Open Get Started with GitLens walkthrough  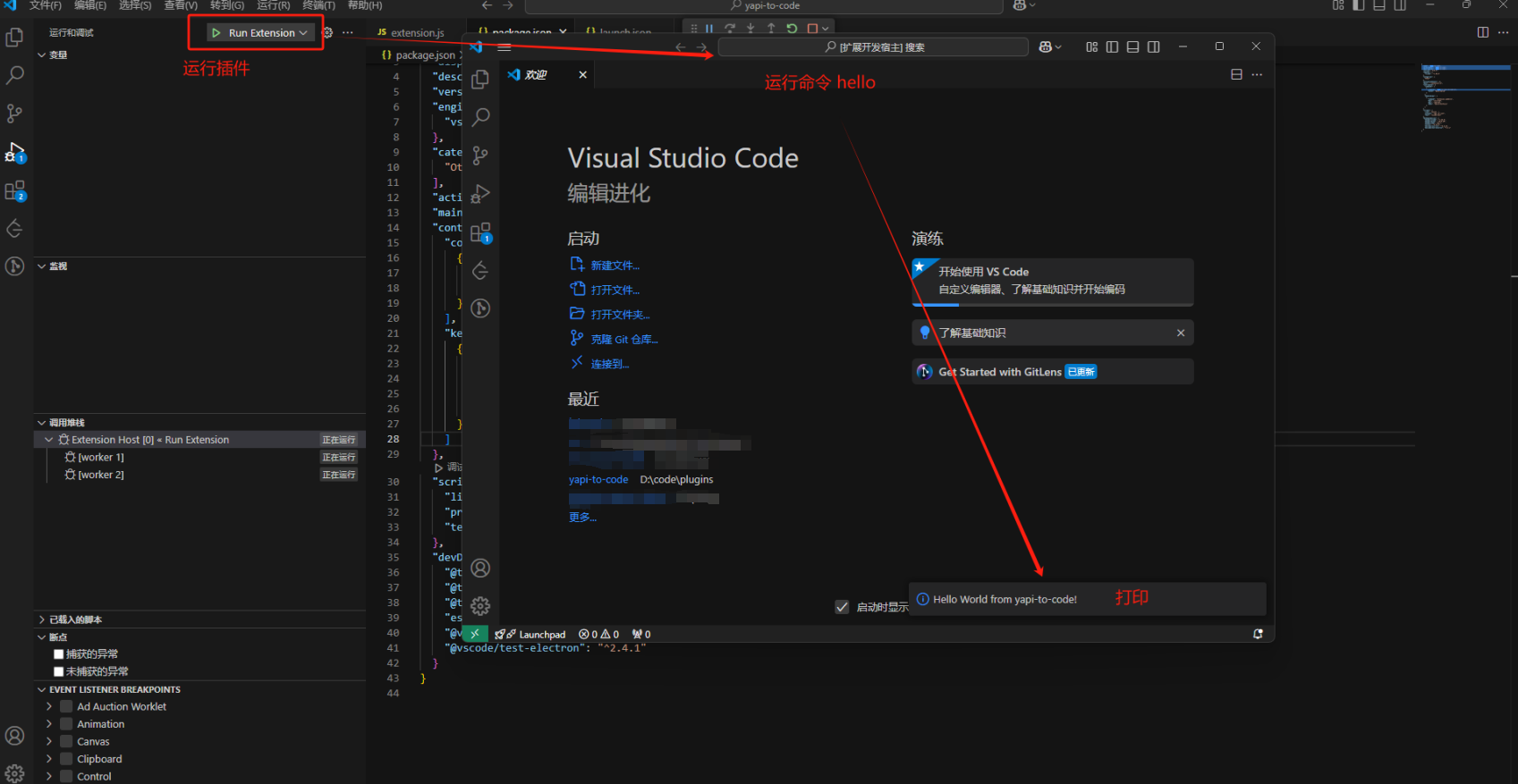point(1052,372)
